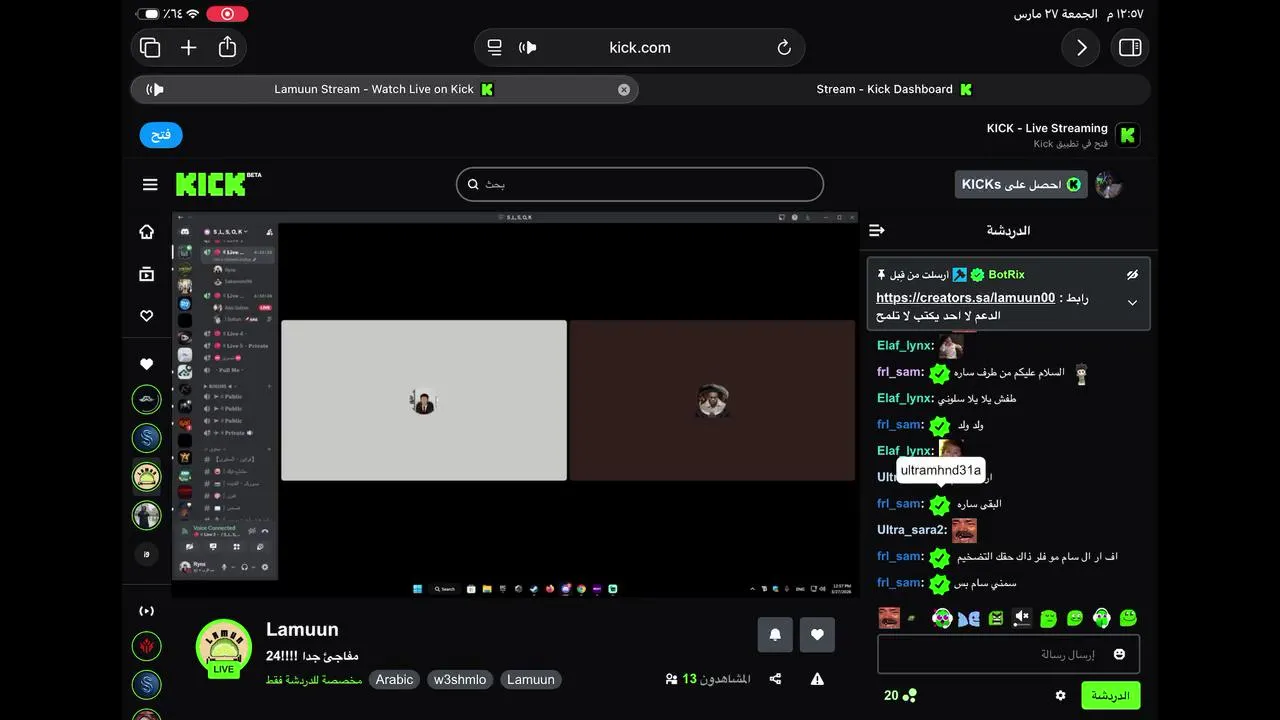Hide the pinned message with eye icon
This screenshot has width=1280, height=720.
tap(1132, 274)
